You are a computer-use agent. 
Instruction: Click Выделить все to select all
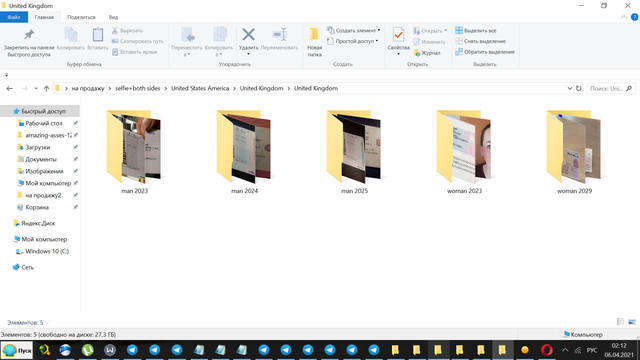(476, 30)
